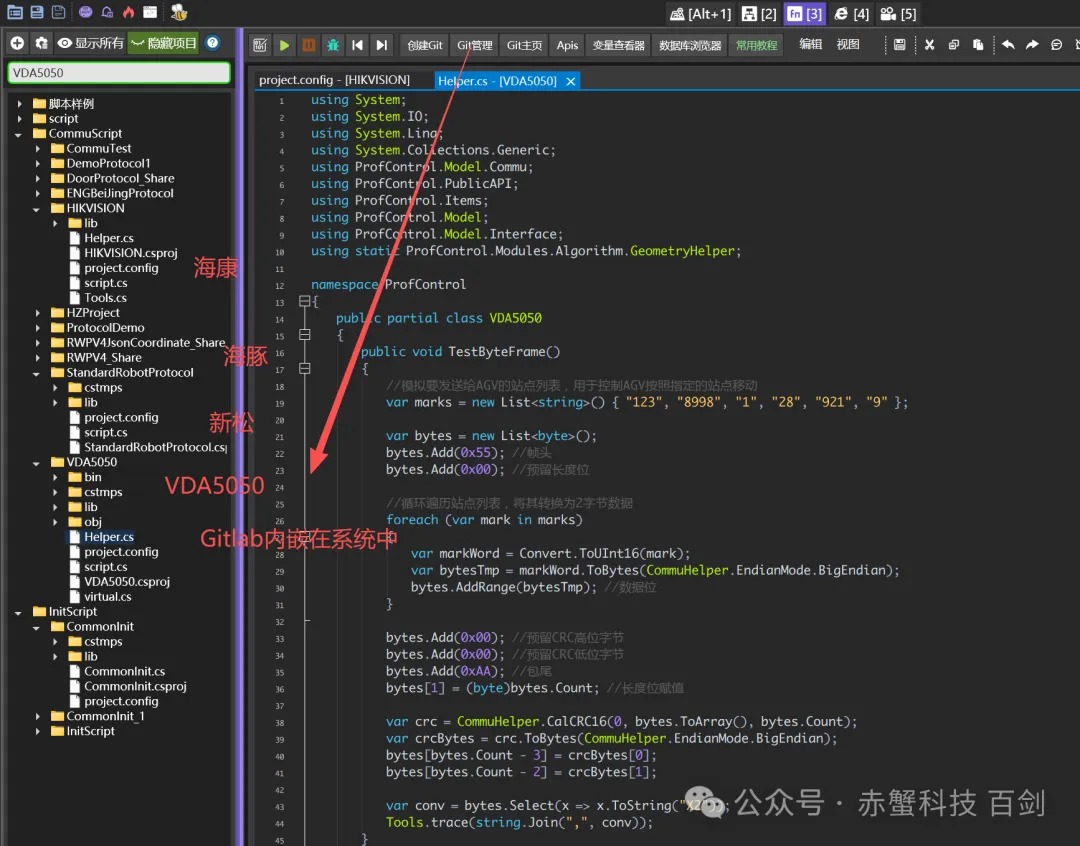Toggle Show All (显示所有) eye button
Screen dimensions: 1080x846
click(x=90, y=43)
